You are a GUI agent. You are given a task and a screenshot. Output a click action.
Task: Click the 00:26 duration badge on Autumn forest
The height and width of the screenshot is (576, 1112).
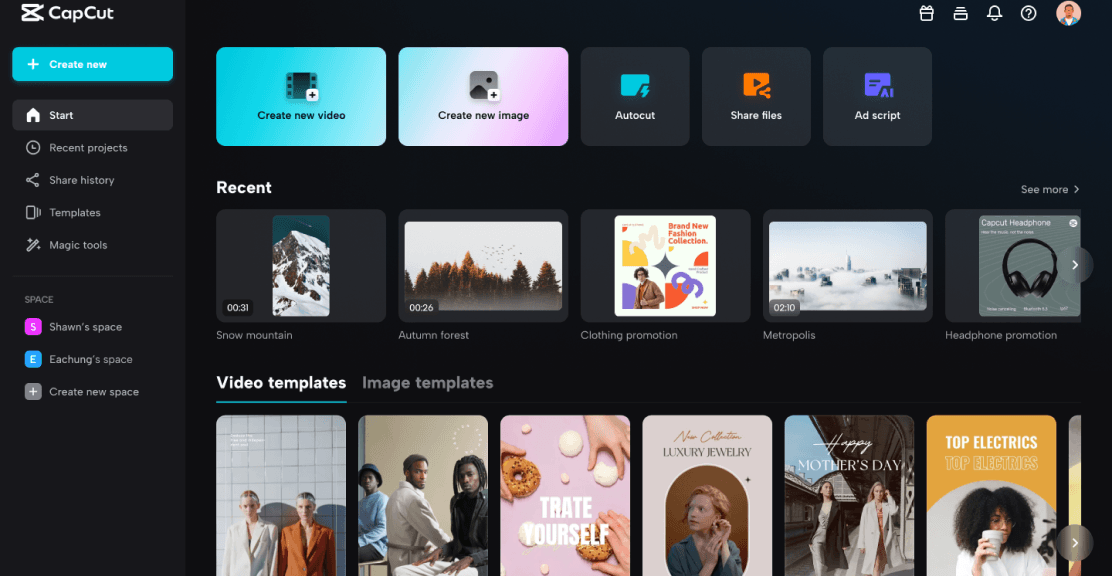tap(421, 308)
